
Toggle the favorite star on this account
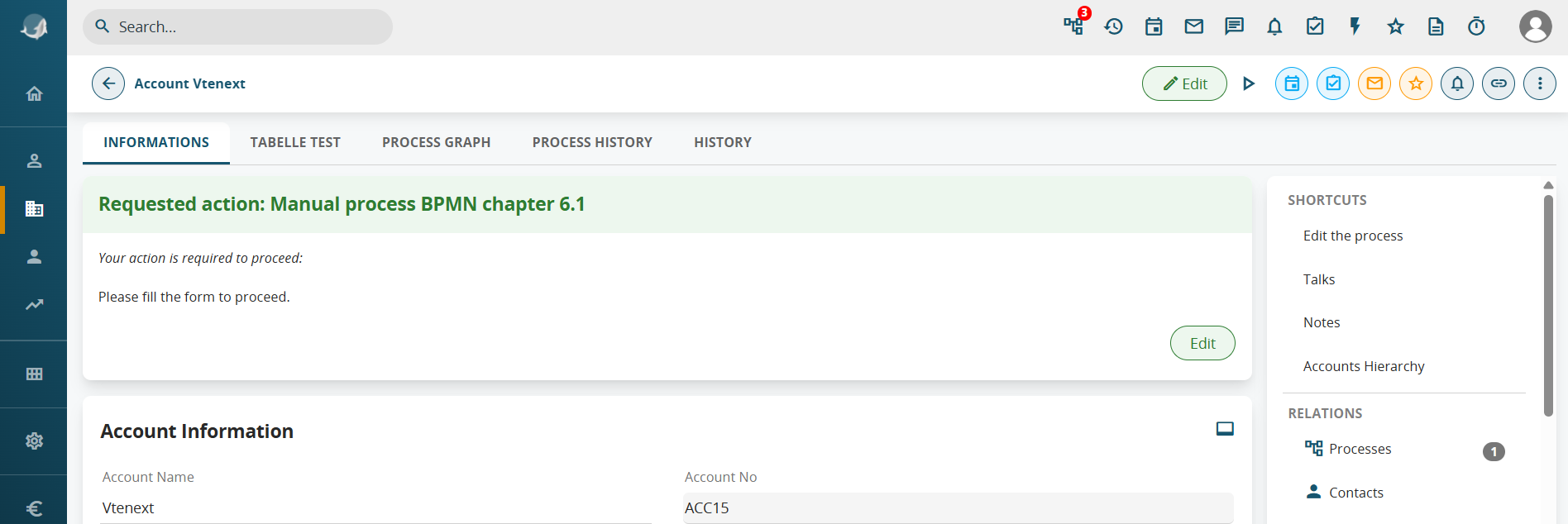[x=1416, y=83]
